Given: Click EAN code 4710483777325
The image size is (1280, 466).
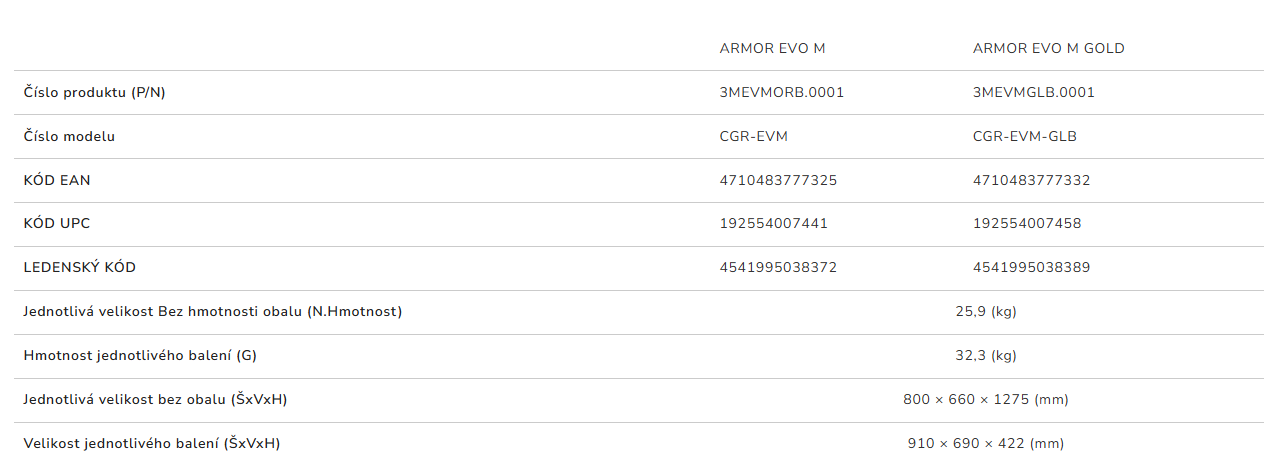Looking at the screenshot, I should pos(778,180).
